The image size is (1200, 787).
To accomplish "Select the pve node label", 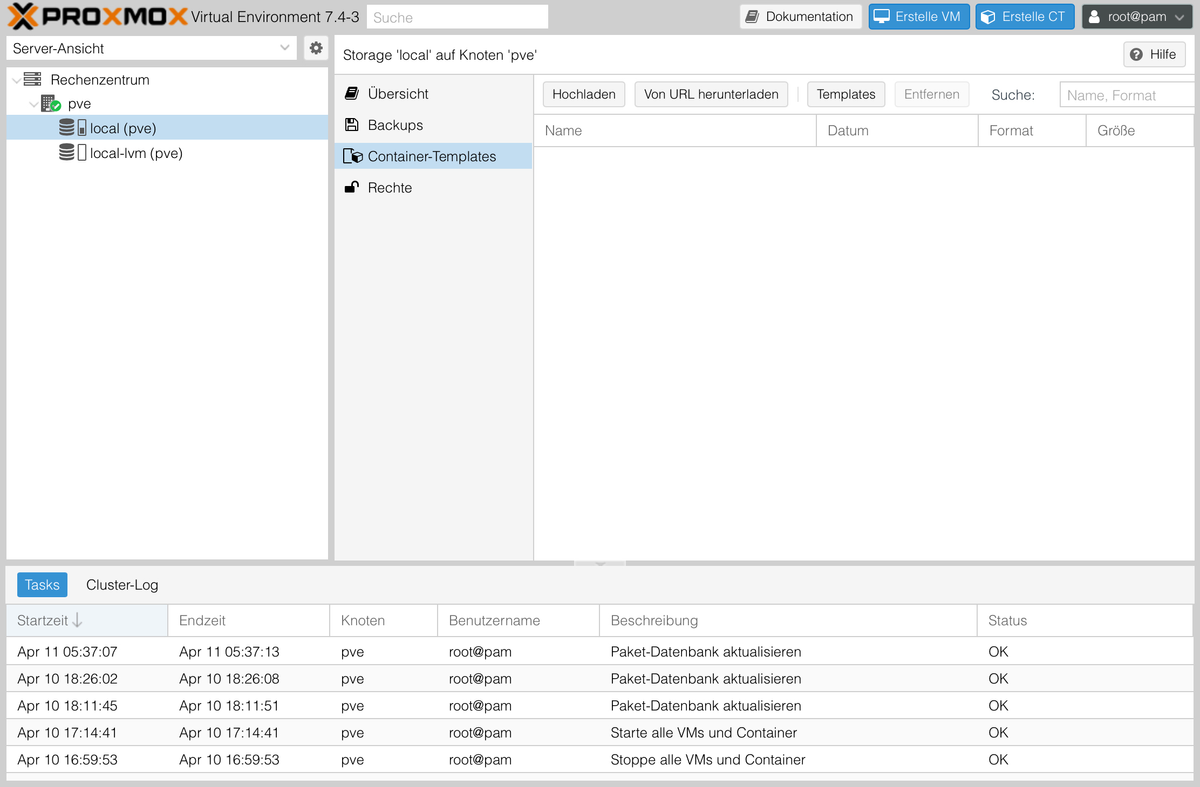I will click(x=79, y=103).
